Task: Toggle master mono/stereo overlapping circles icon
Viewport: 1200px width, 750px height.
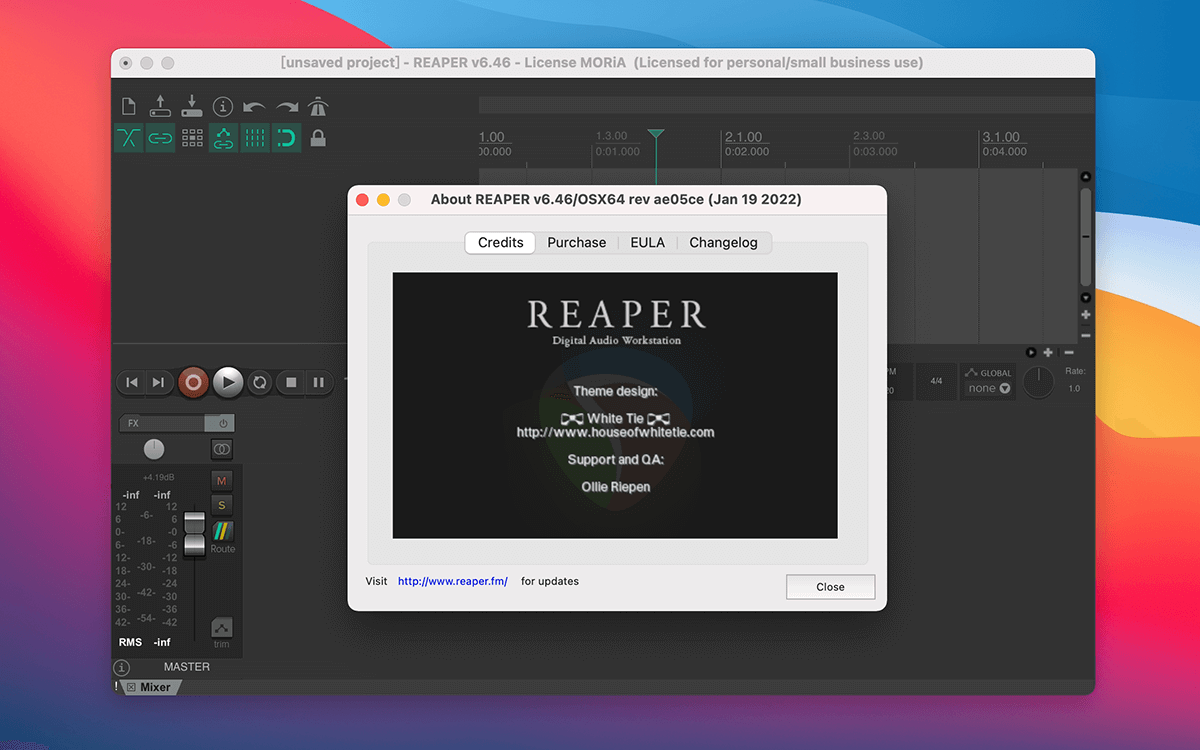Action: pos(222,449)
